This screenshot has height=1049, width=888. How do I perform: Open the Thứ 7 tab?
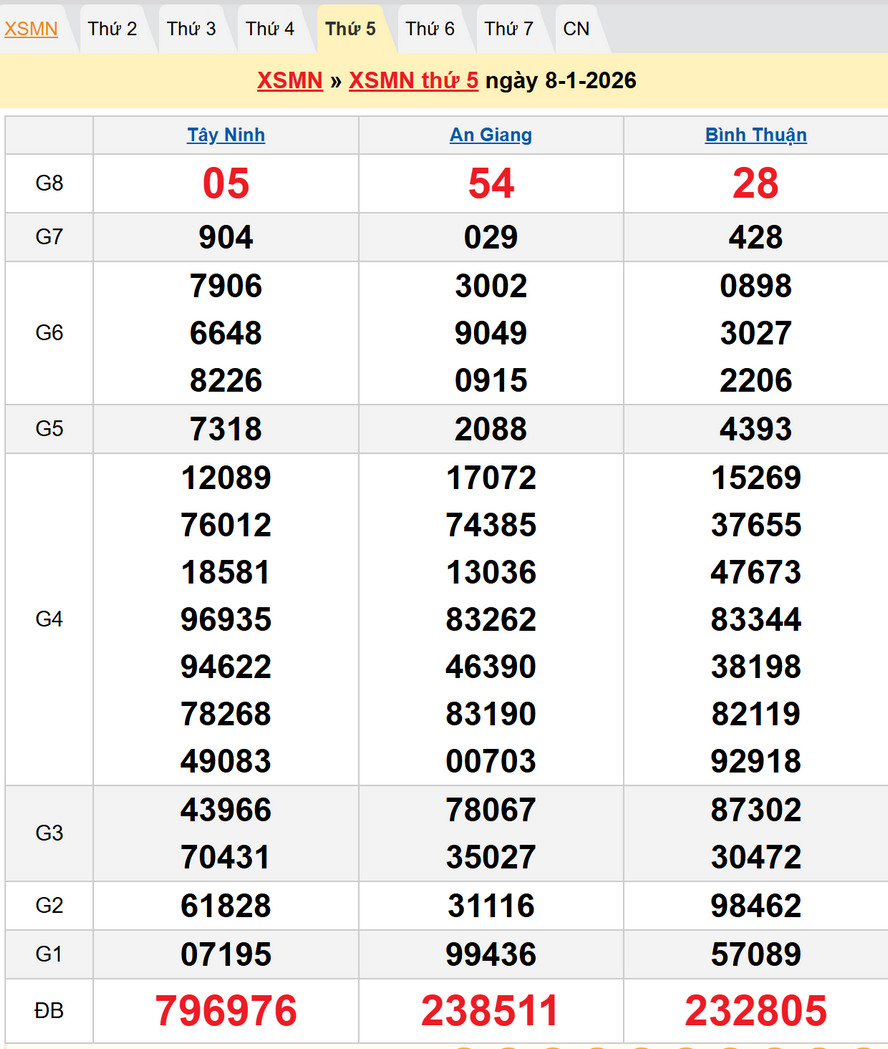pos(509,29)
